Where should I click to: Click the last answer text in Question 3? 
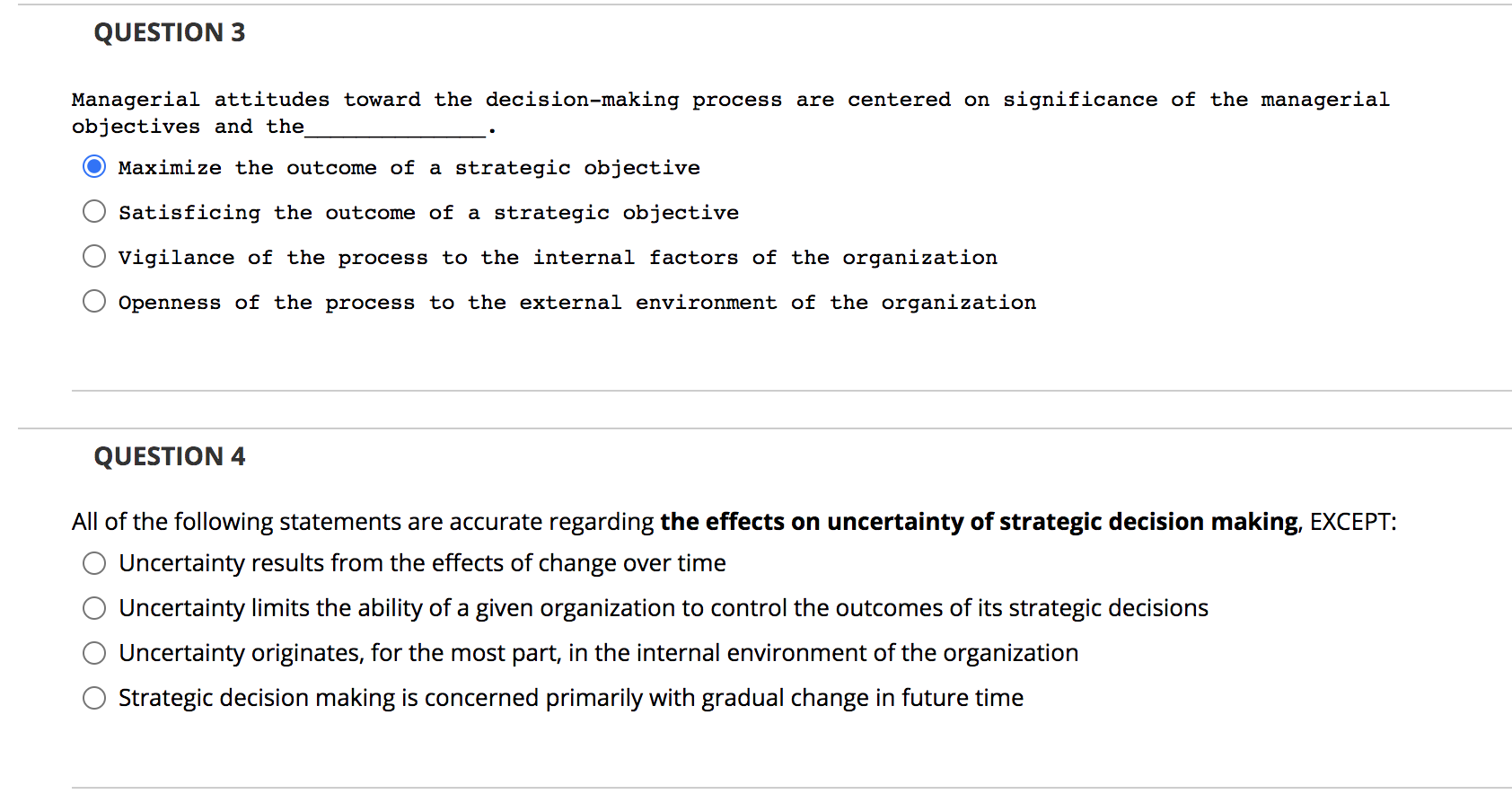coord(575,302)
